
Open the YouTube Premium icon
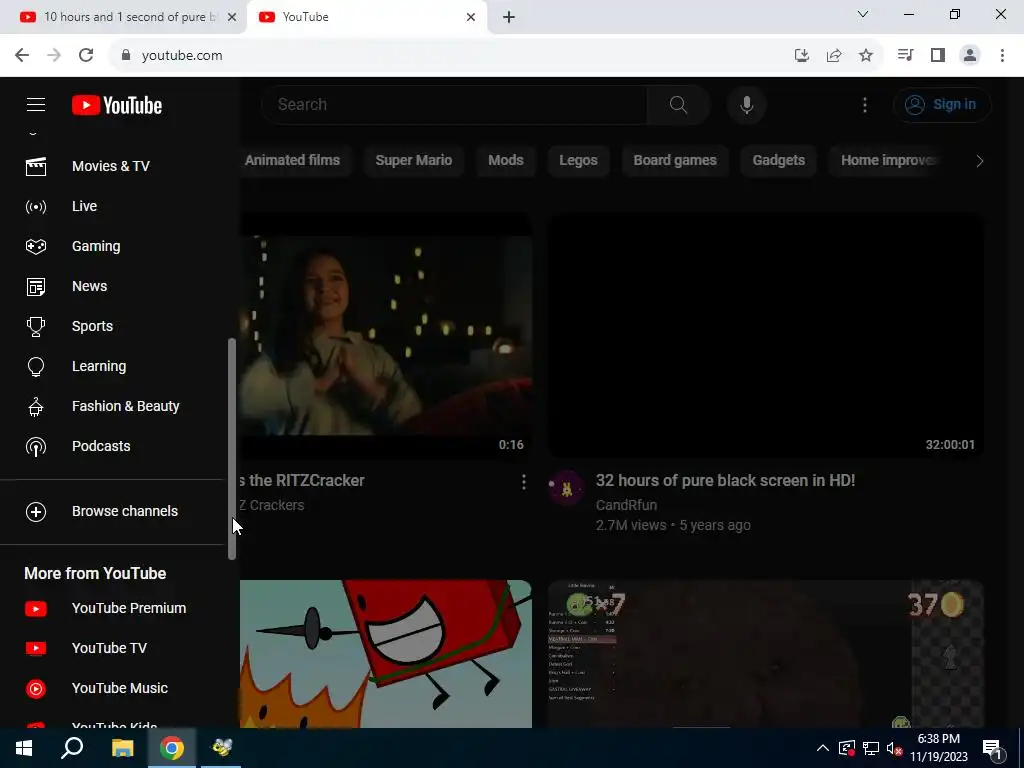pyautogui.click(x=36, y=609)
